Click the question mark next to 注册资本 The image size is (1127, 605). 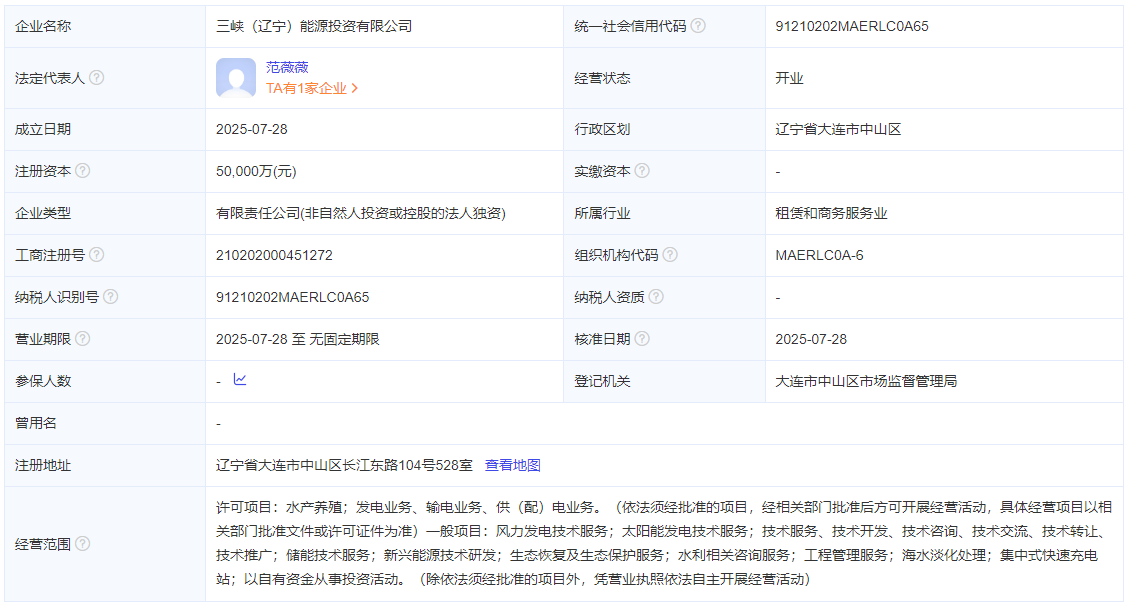click(83, 171)
